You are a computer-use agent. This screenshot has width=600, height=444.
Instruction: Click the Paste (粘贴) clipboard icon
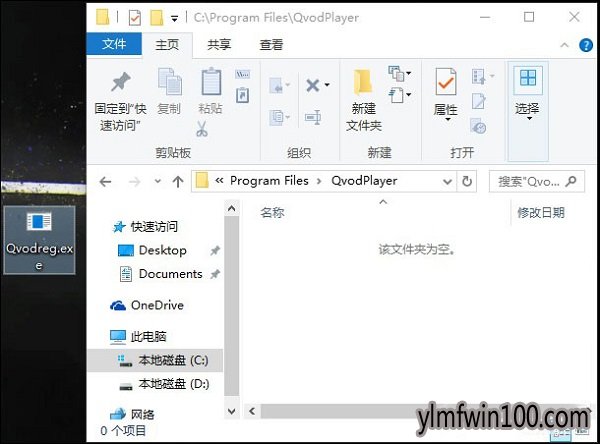coord(211,81)
